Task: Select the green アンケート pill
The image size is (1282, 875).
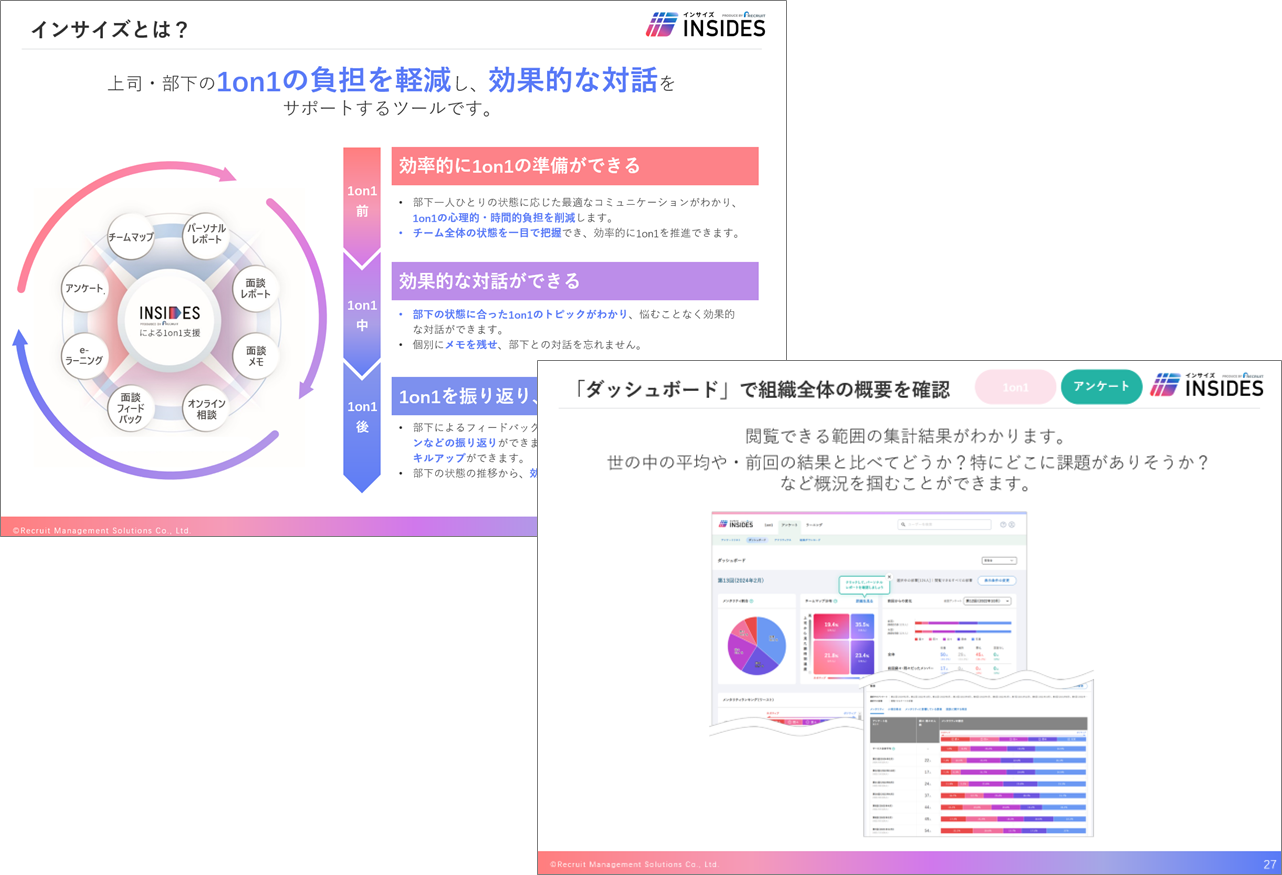Action: (x=1101, y=386)
